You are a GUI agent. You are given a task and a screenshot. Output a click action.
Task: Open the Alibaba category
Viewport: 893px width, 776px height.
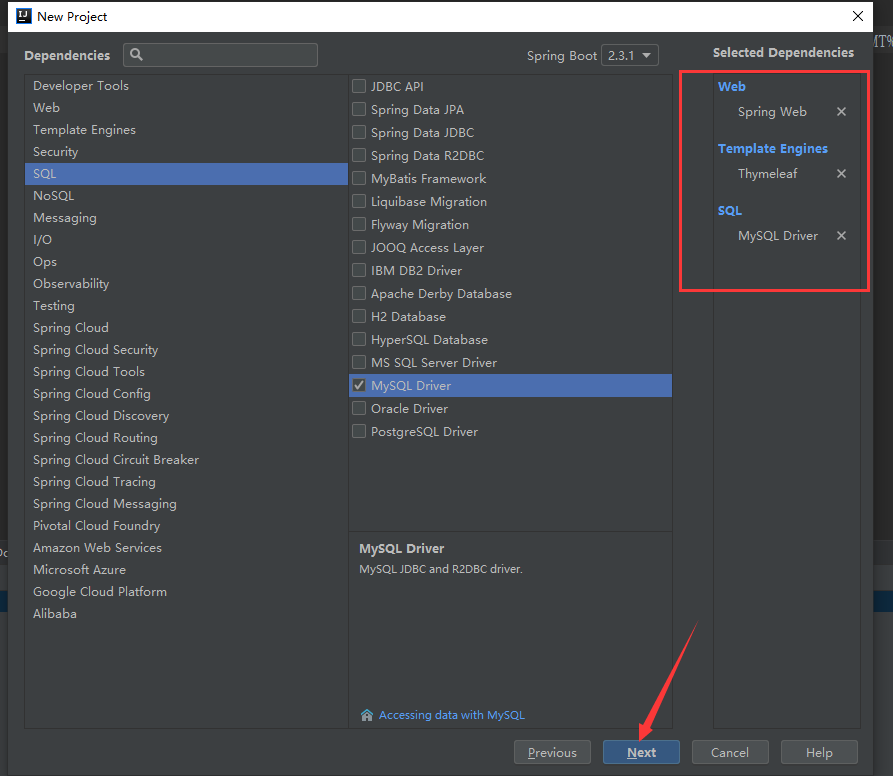(x=186, y=614)
